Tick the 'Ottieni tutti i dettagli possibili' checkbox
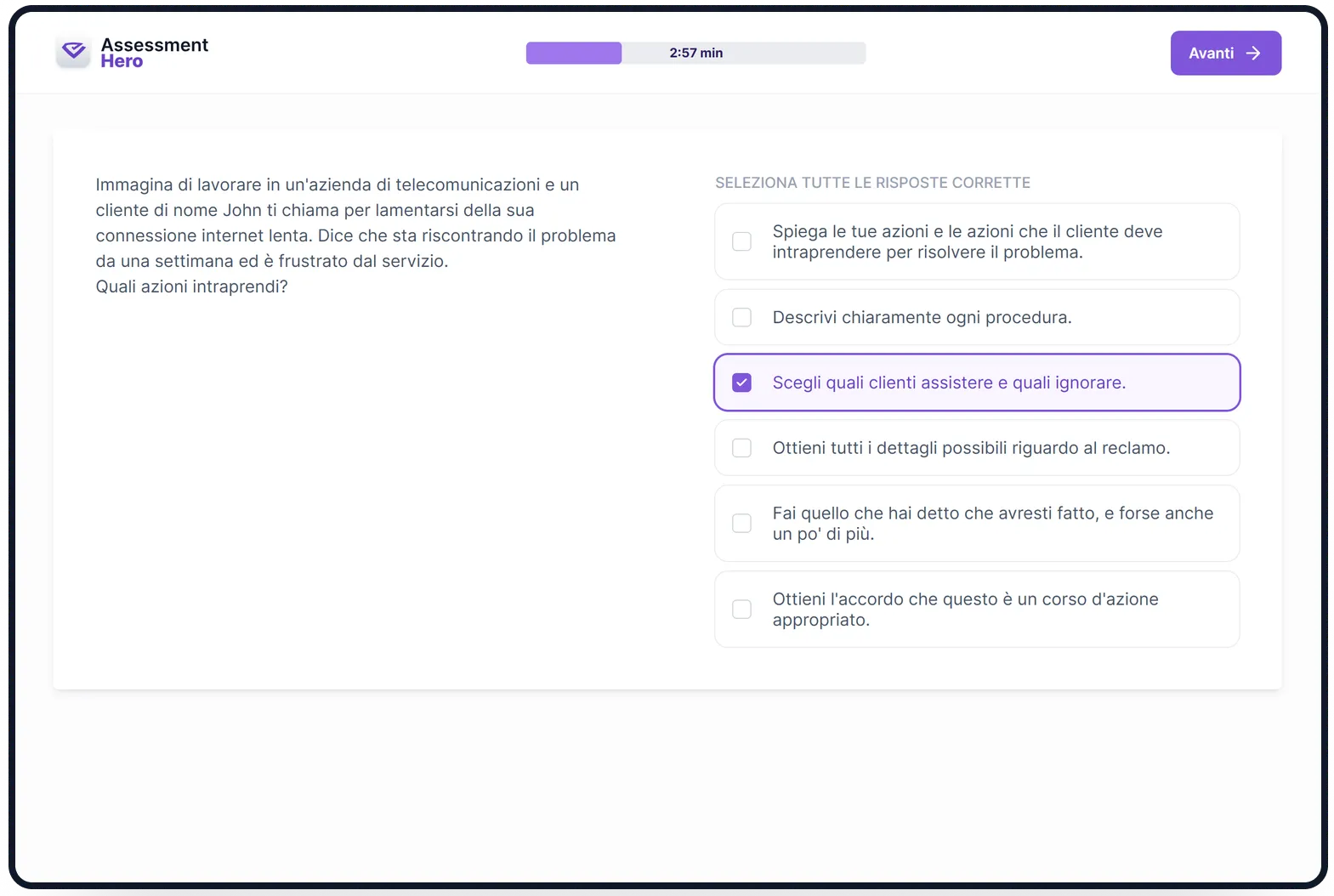Viewport: 1334px width, 896px height. [742, 448]
